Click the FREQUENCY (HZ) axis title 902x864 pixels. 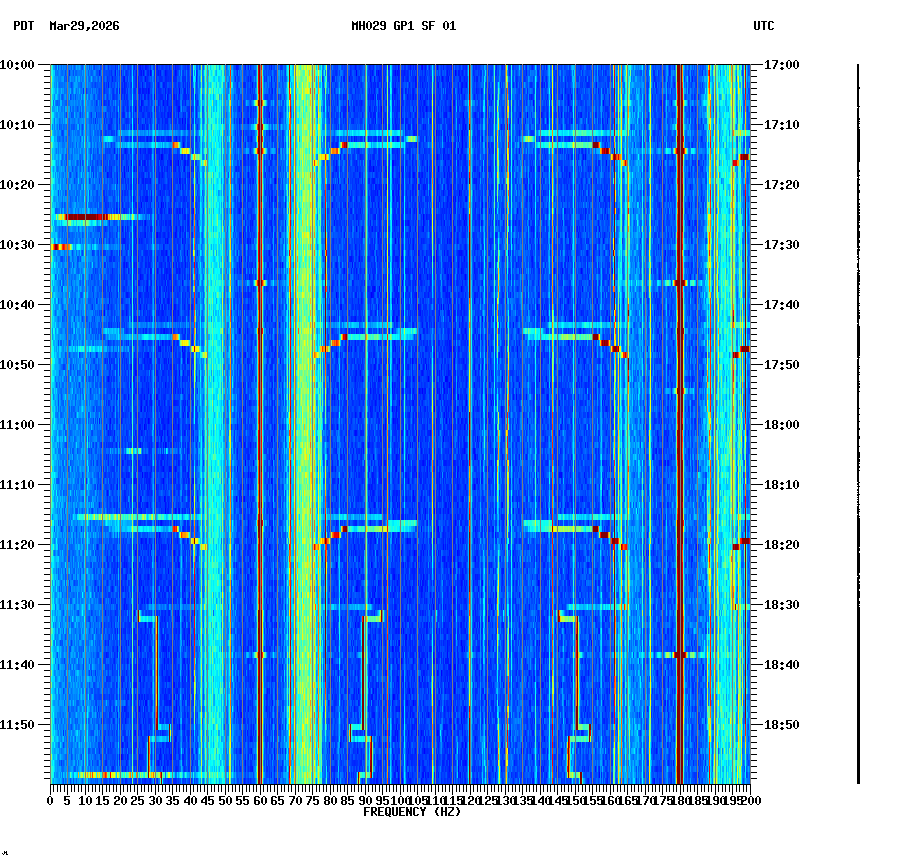pyautogui.click(x=413, y=812)
